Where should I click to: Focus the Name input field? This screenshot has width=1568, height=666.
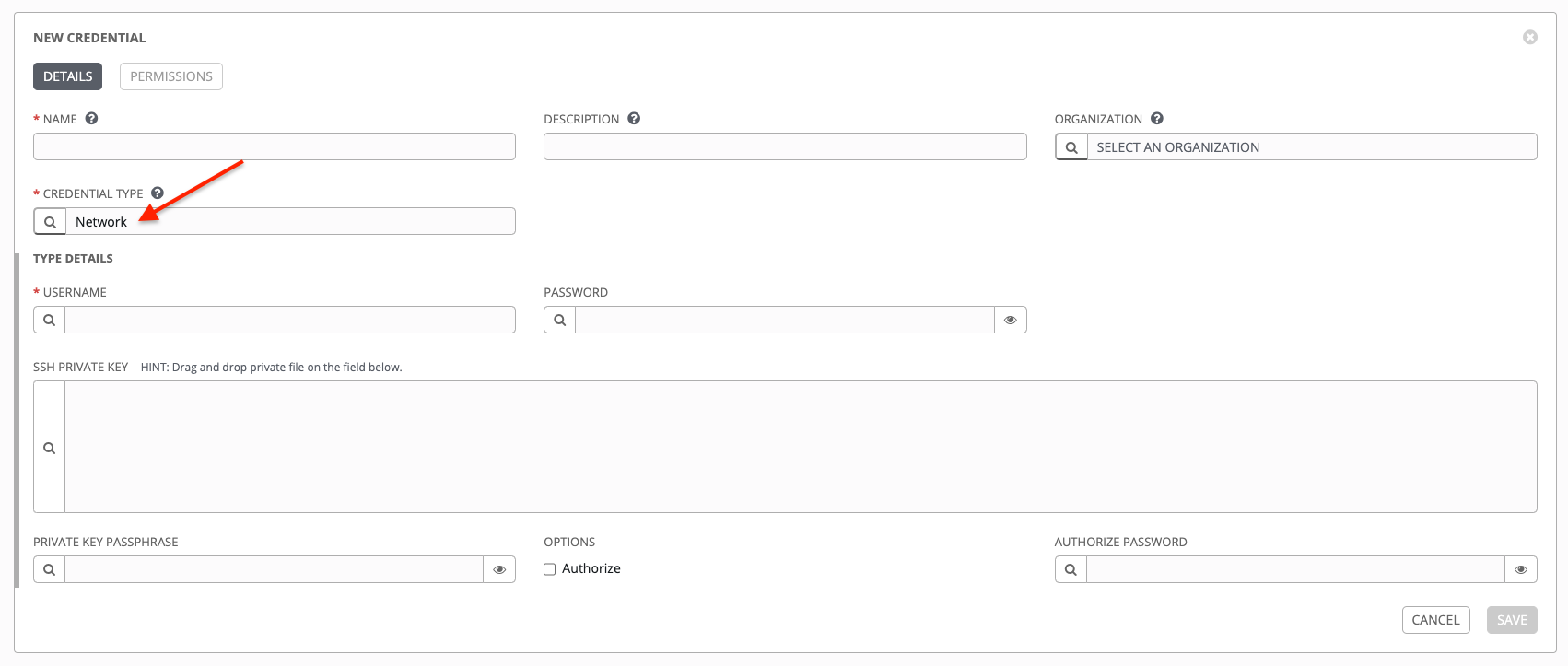coord(275,146)
